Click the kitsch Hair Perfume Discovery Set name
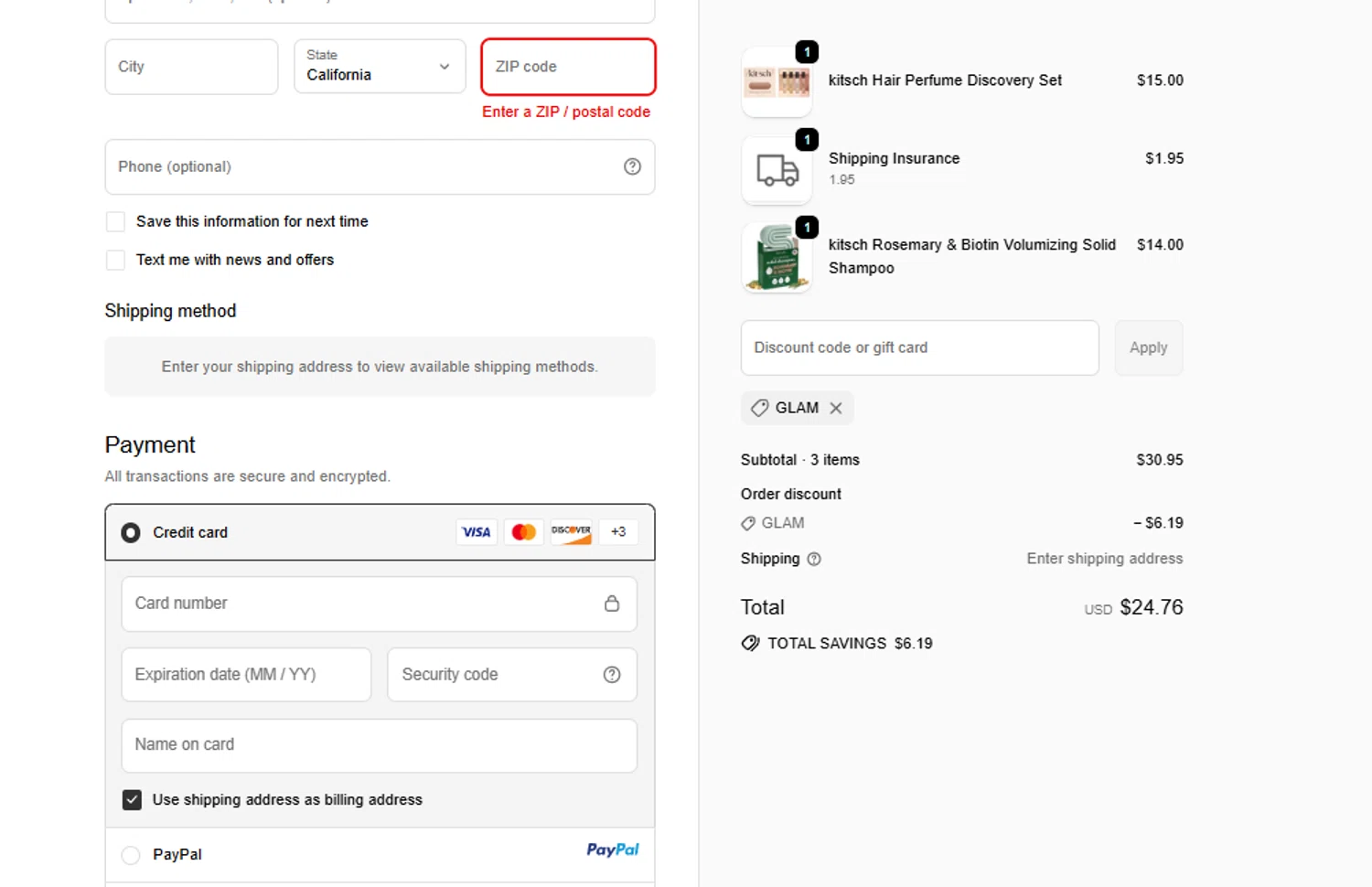 [945, 80]
